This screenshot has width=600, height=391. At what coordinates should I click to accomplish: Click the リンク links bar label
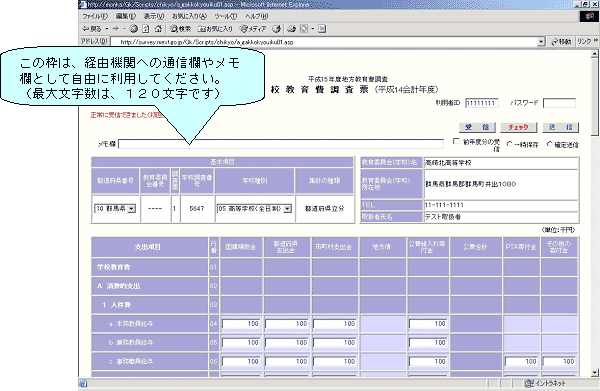coord(584,41)
